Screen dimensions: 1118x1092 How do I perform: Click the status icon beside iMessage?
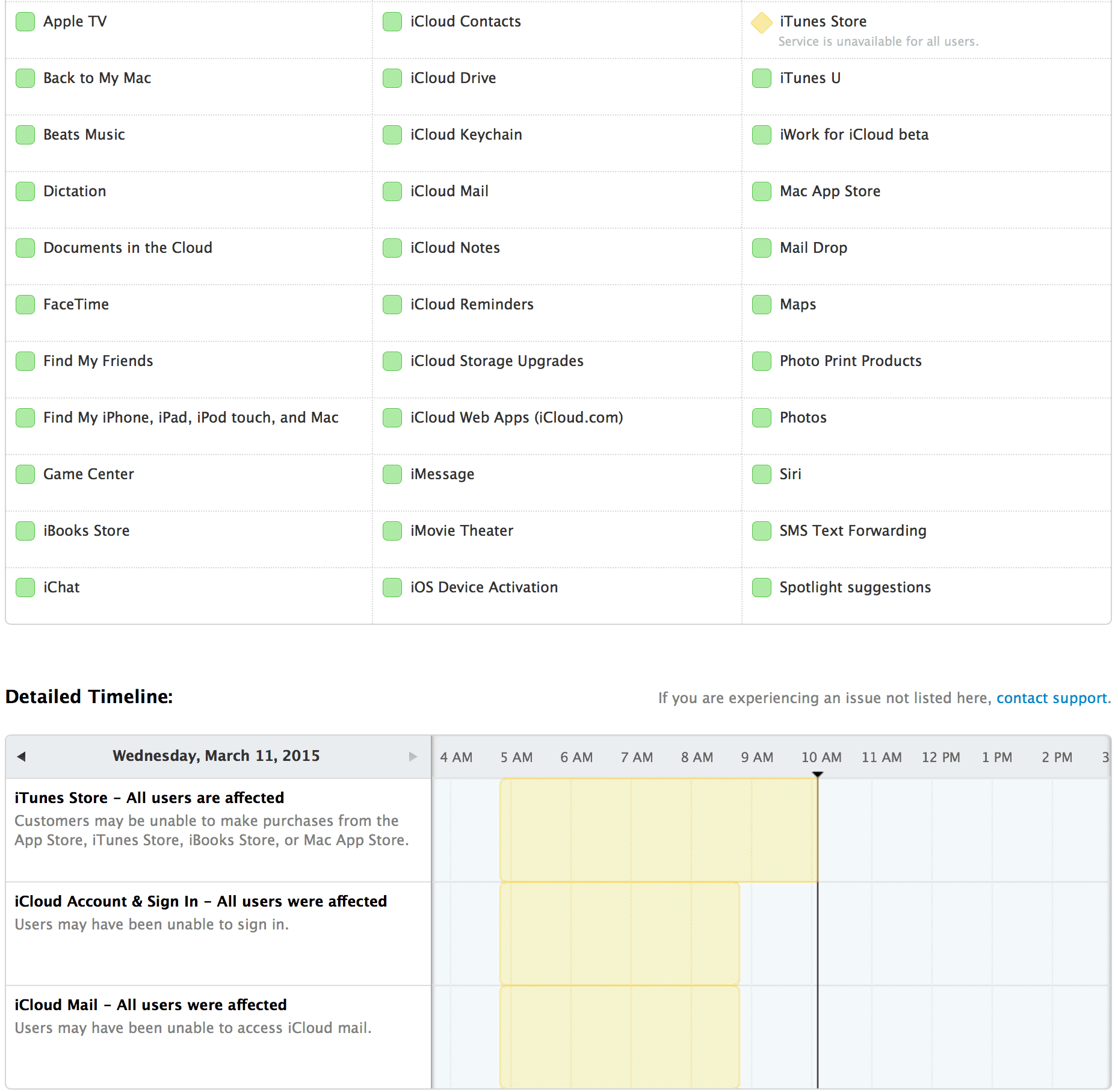click(392, 474)
